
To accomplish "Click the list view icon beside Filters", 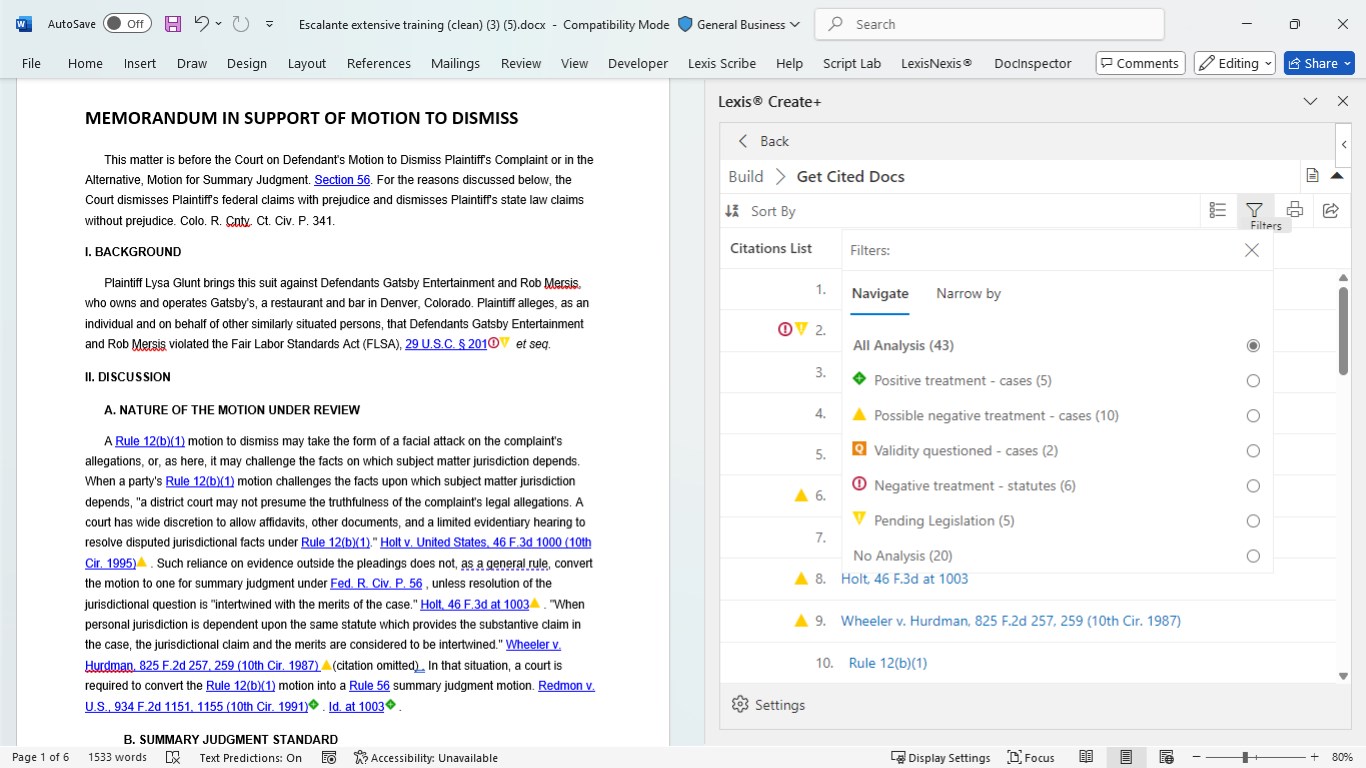I will point(1217,210).
